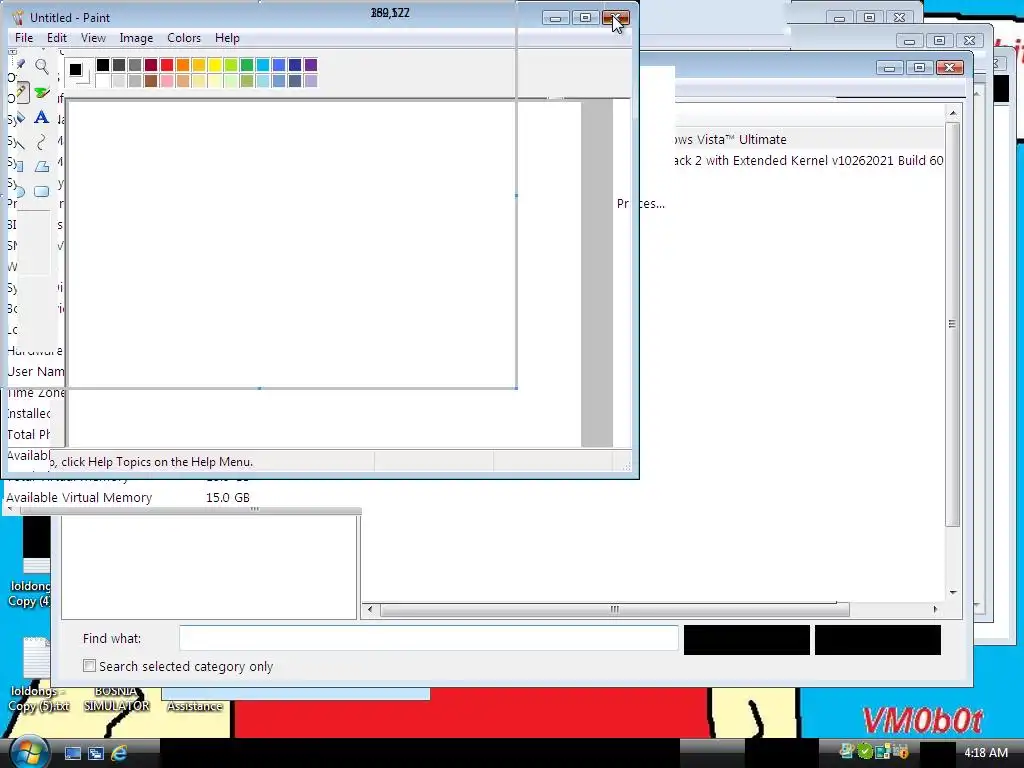Click the 15.0 GB value
Screen dimensions: 1024x768
pos(228,498)
